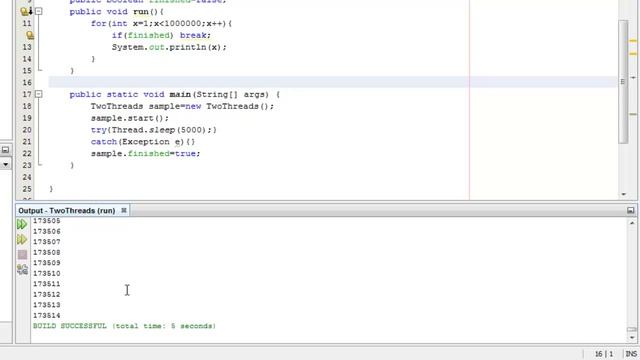Click the 16 | 1 cursor position indicator
This screenshot has width=640, height=360.
604,354
